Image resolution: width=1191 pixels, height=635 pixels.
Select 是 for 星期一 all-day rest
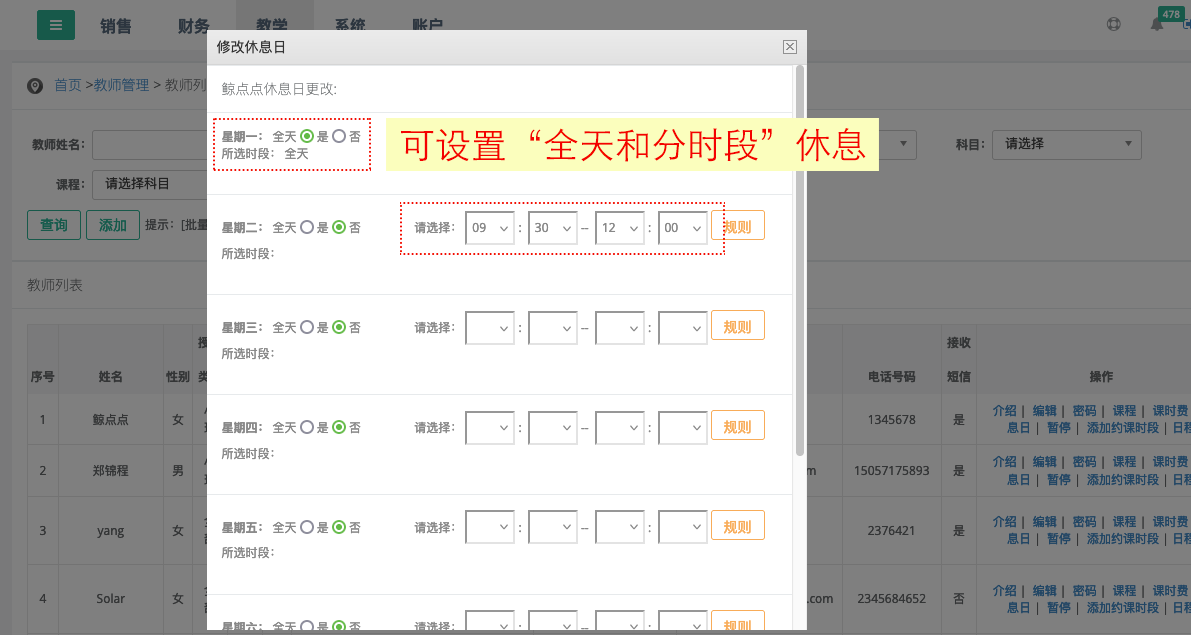click(307, 136)
